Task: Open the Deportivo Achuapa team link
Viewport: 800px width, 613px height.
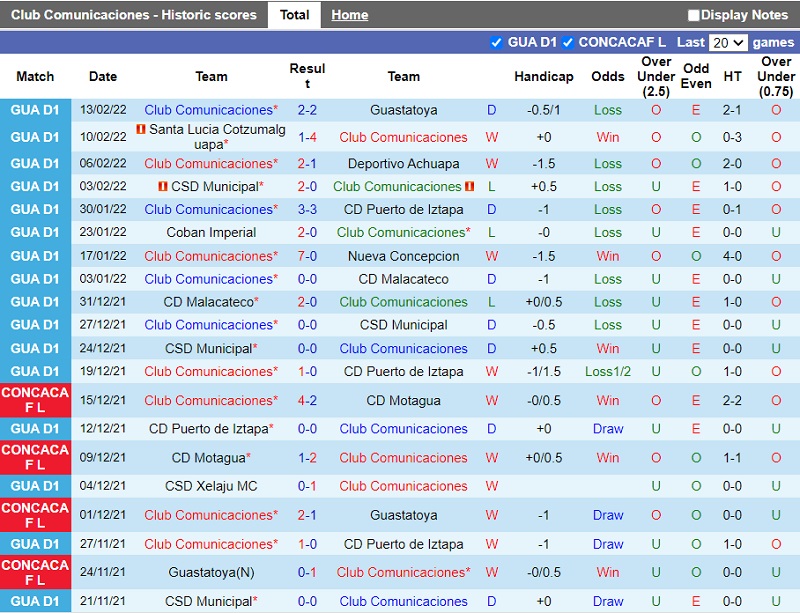Action: tap(403, 164)
